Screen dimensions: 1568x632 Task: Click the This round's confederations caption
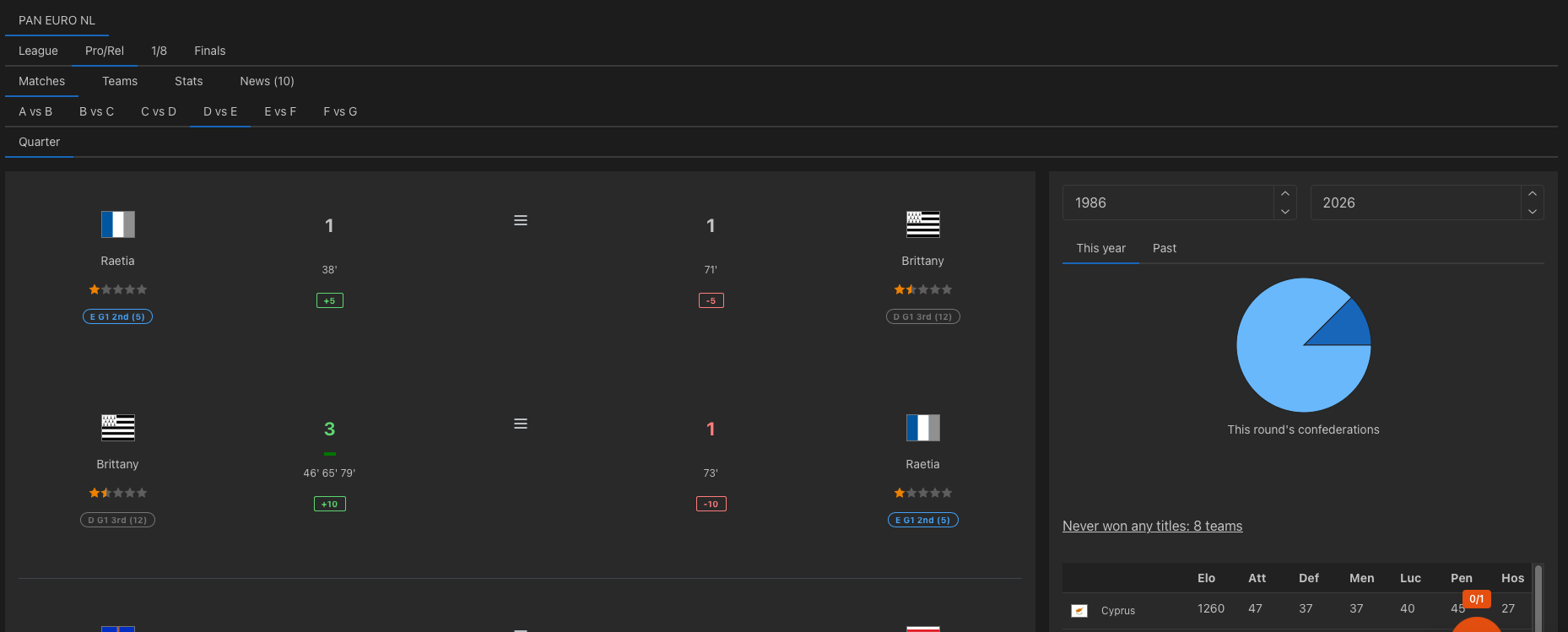pos(1303,429)
